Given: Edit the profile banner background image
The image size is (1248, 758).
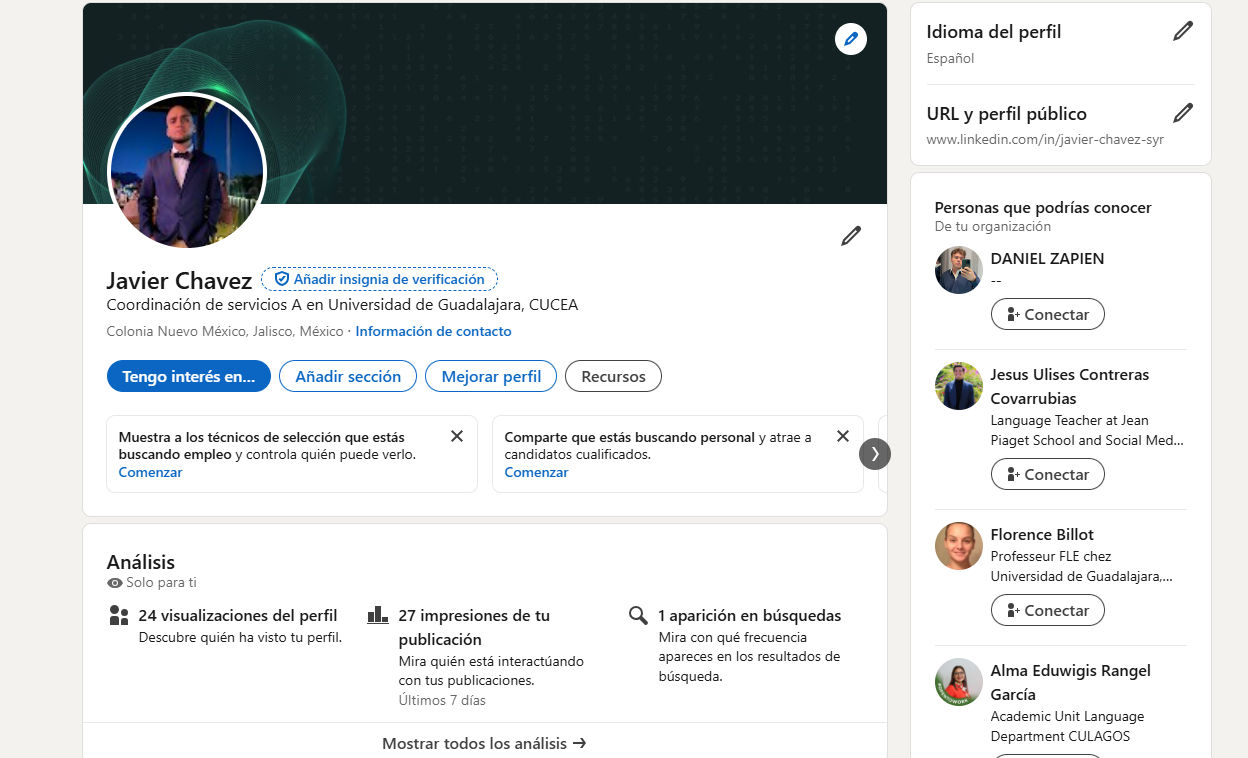Looking at the screenshot, I should 851,39.
